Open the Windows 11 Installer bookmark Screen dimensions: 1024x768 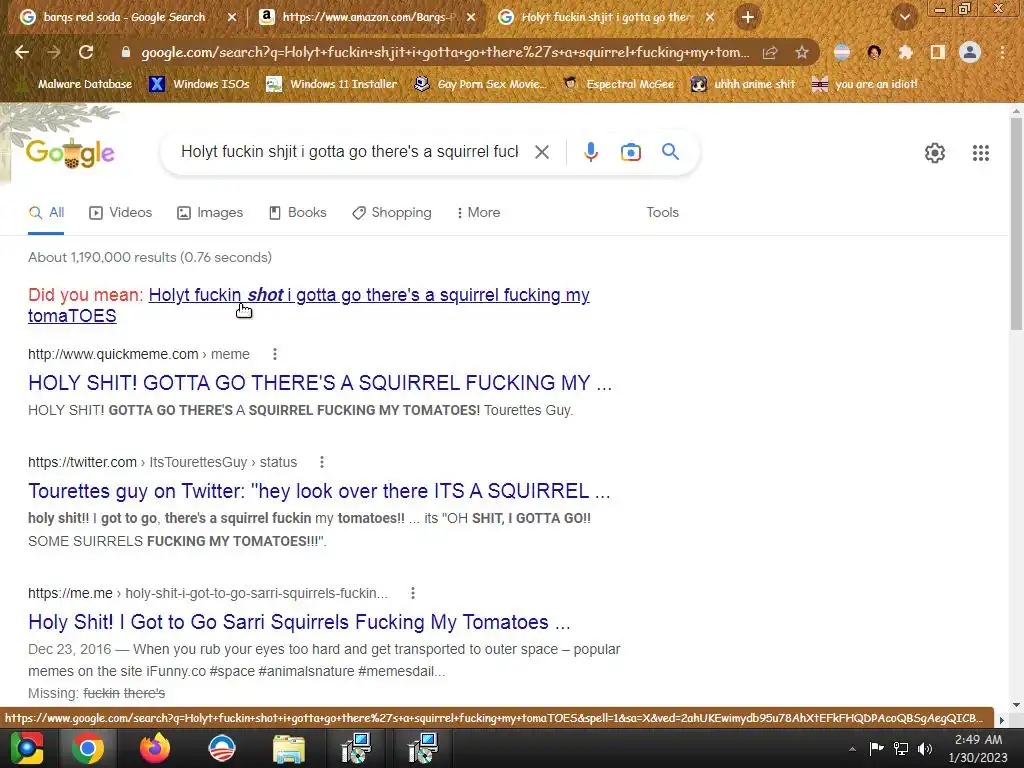pyautogui.click(x=332, y=84)
